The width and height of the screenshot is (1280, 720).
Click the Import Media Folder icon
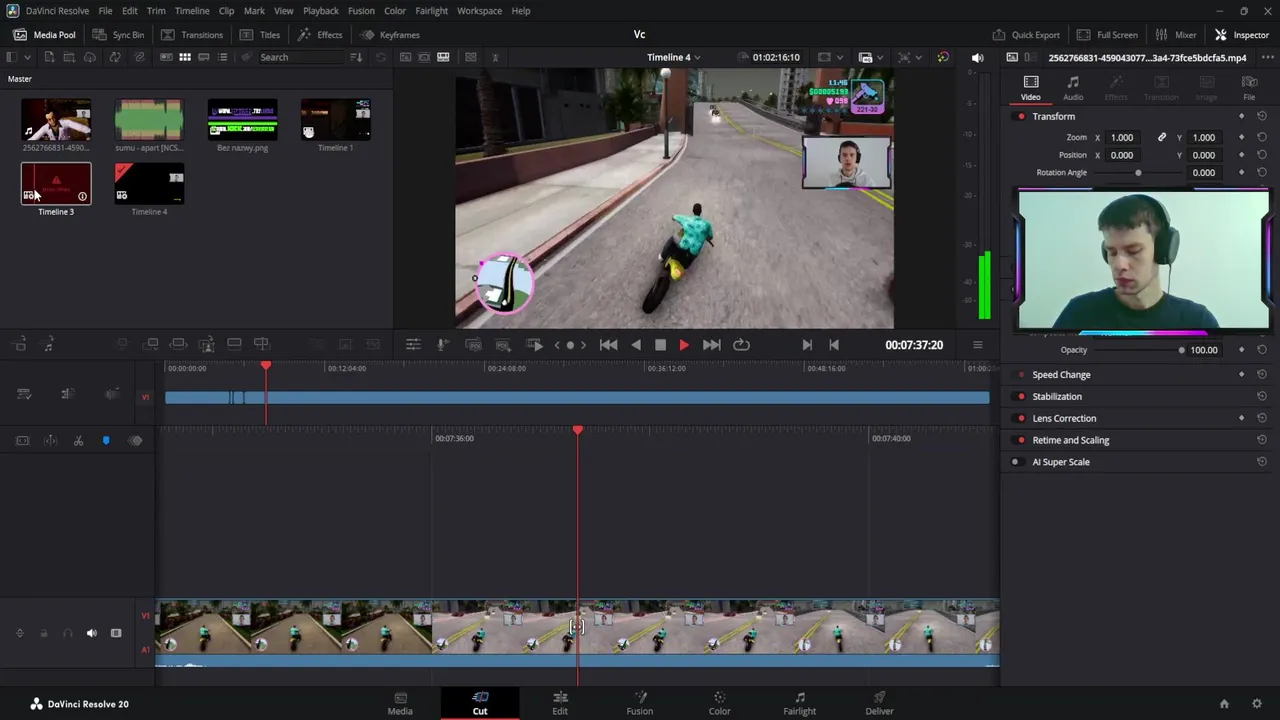pyautogui.click(x=69, y=57)
